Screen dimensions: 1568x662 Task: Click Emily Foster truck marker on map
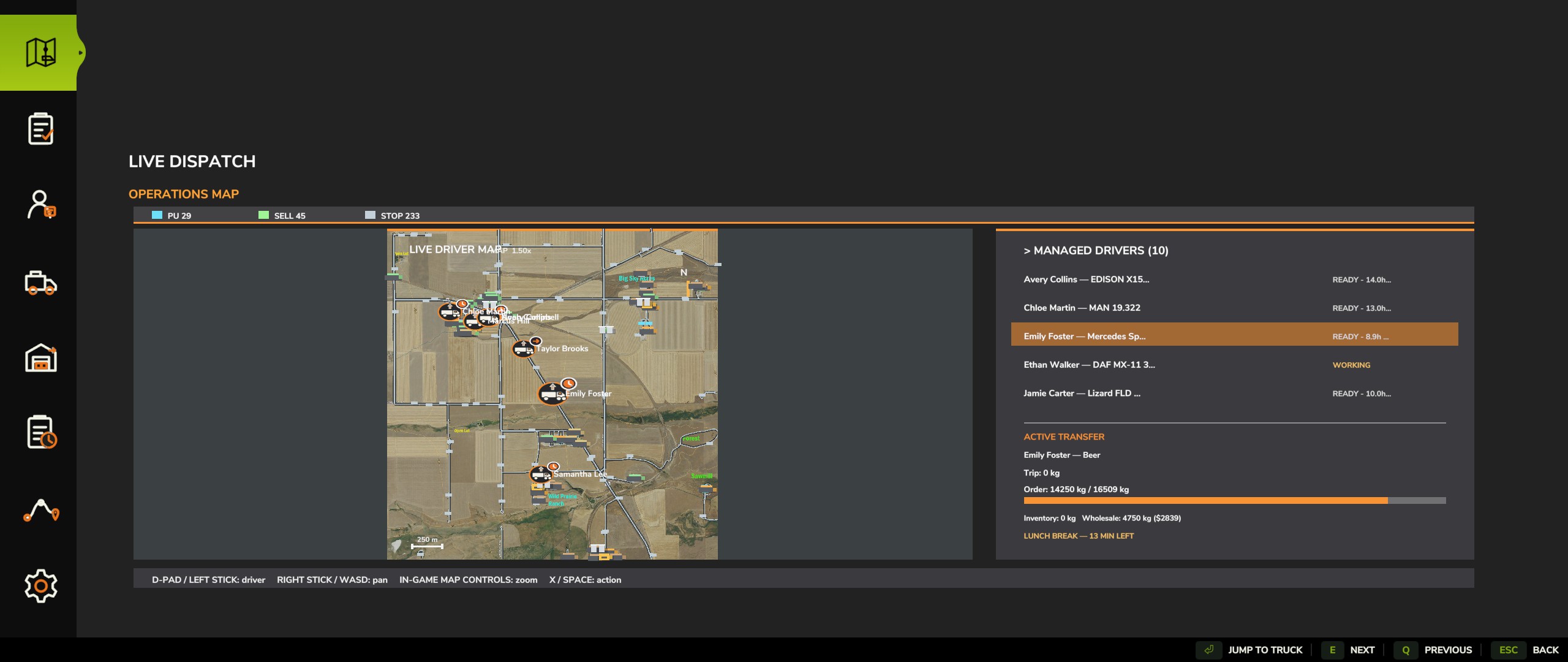point(551,394)
